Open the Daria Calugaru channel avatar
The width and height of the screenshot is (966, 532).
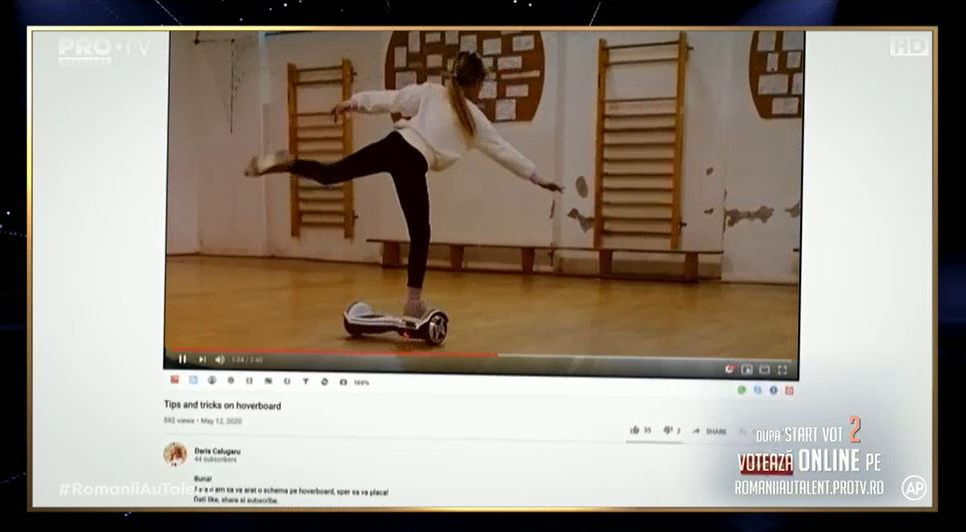[x=175, y=454]
